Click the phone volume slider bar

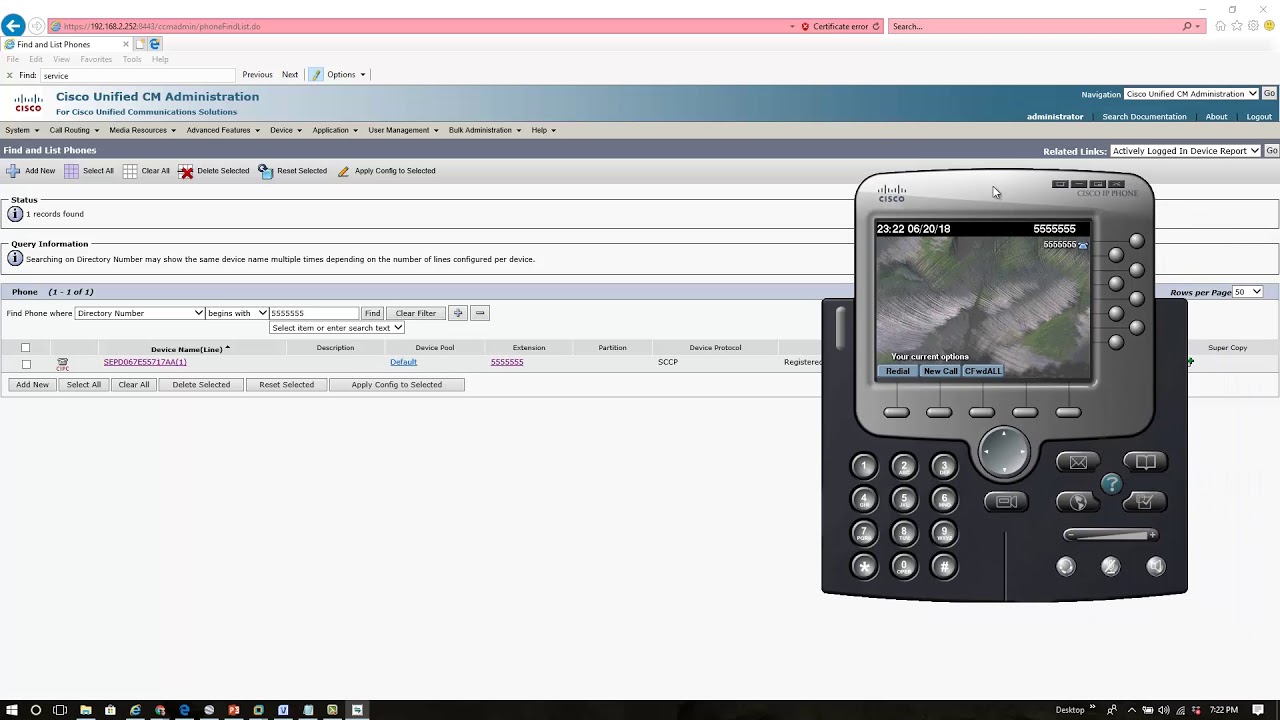[1110, 535]
